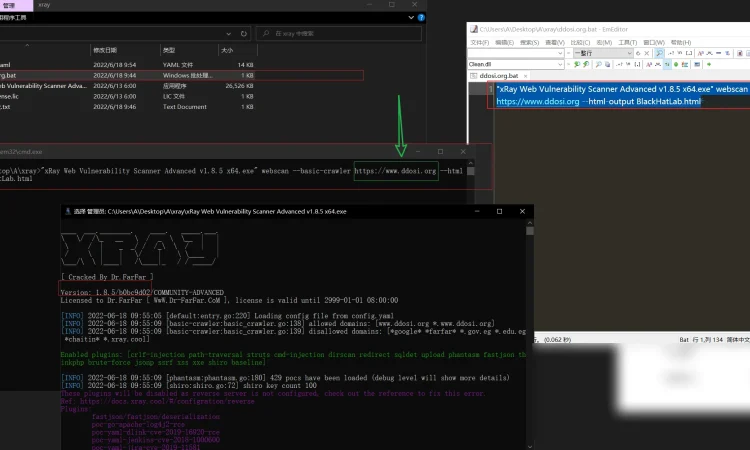The width and height of the screenshot is (750, 450).
Task: Click the file icon on the ddosi.org.bat tab
Action: 474,76
